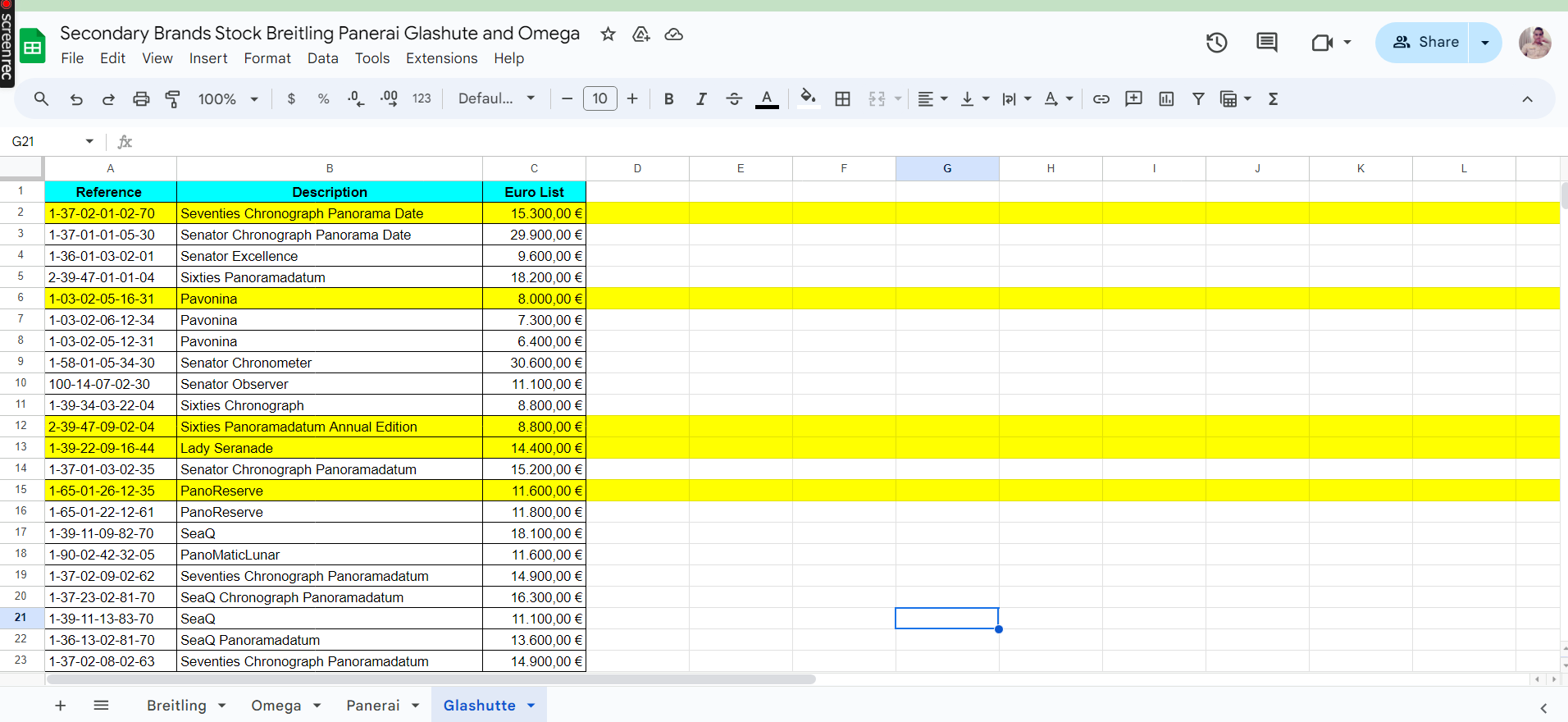Screen dimensions: 1568x722
Task: Open text rotation dropdown
Action: pos(1058,98)
